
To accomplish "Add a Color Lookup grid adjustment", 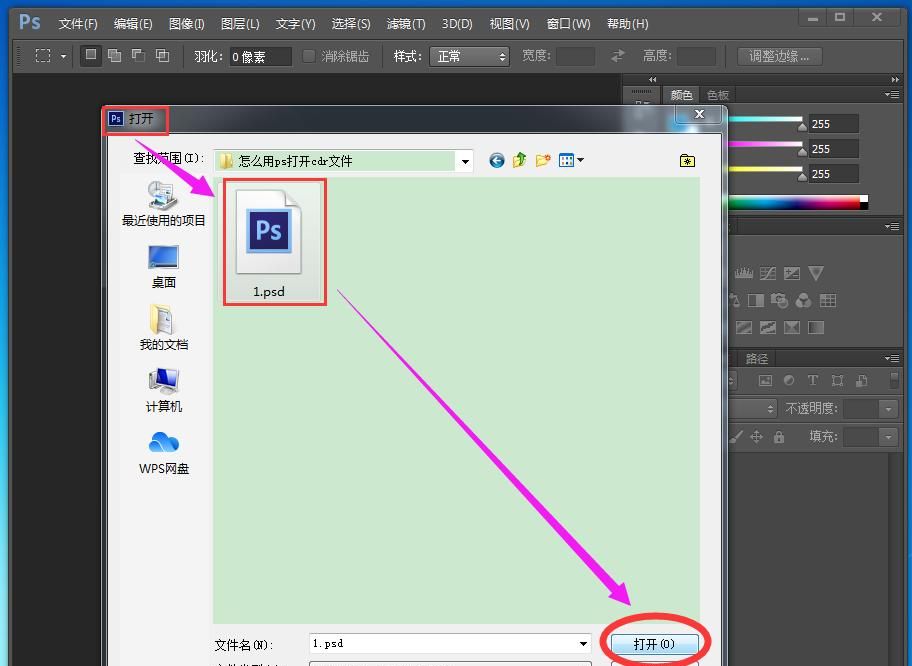I will tap(828, 300).
